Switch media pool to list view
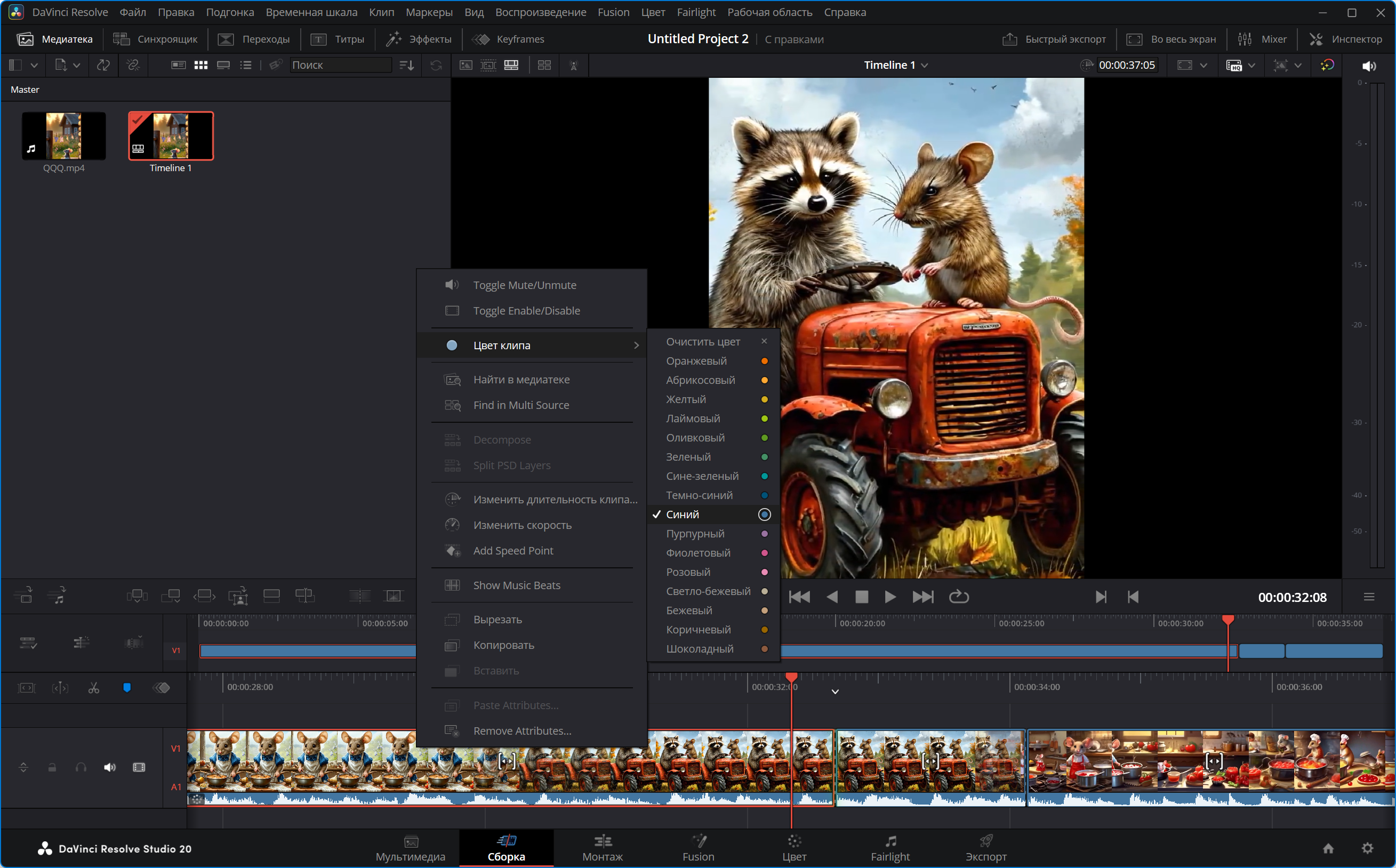Image resolution: width=1396 pixels, height=868 pixels. [246, 65]
